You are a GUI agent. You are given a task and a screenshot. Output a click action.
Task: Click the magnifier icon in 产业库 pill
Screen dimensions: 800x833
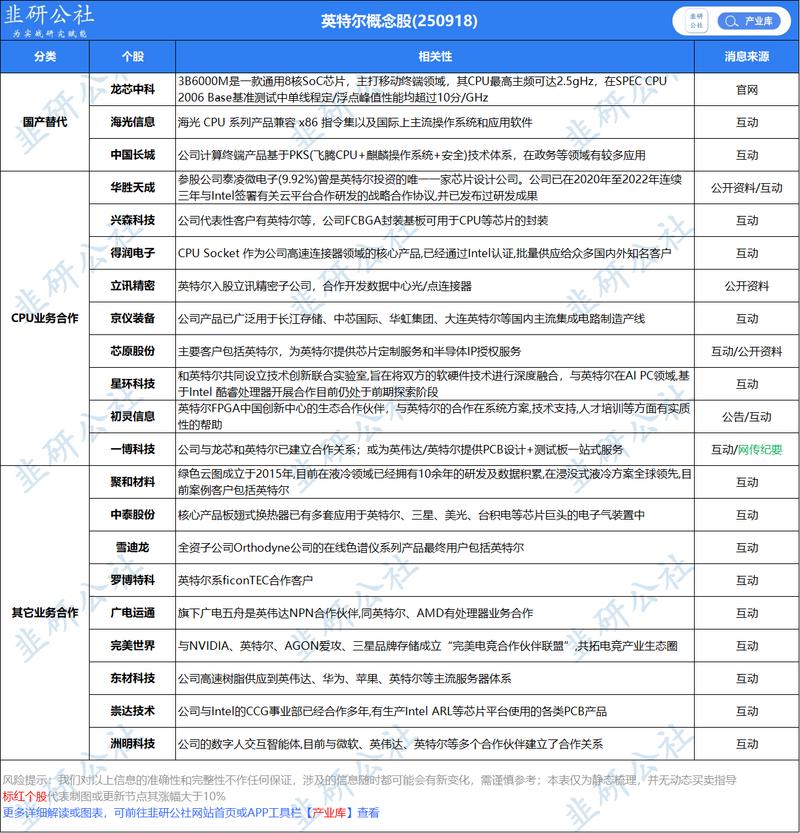pyautogui.click(x=731, y=21)
